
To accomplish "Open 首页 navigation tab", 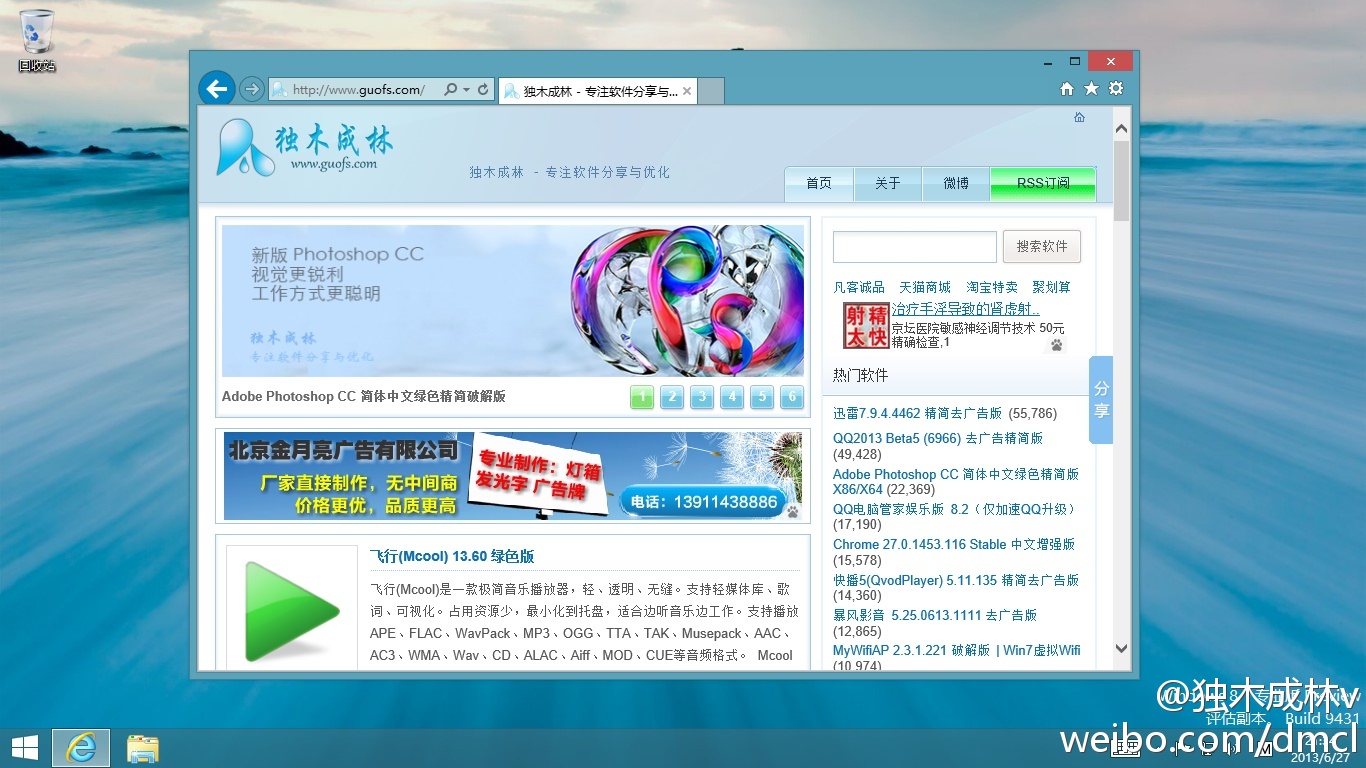I will [819, 184].
